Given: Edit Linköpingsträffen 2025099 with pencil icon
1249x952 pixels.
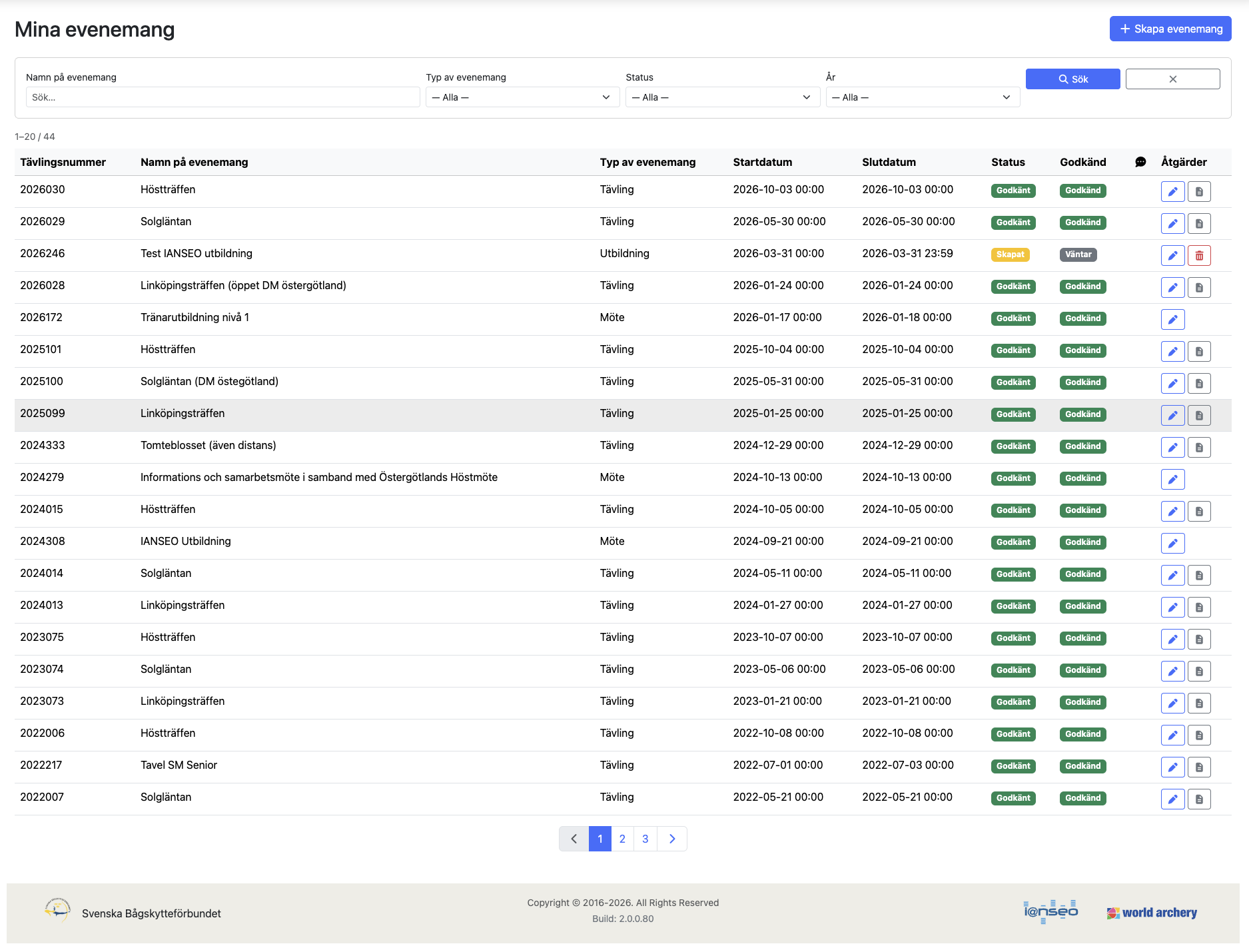Looking at the screenshot, I should (x=1172, y=415).
